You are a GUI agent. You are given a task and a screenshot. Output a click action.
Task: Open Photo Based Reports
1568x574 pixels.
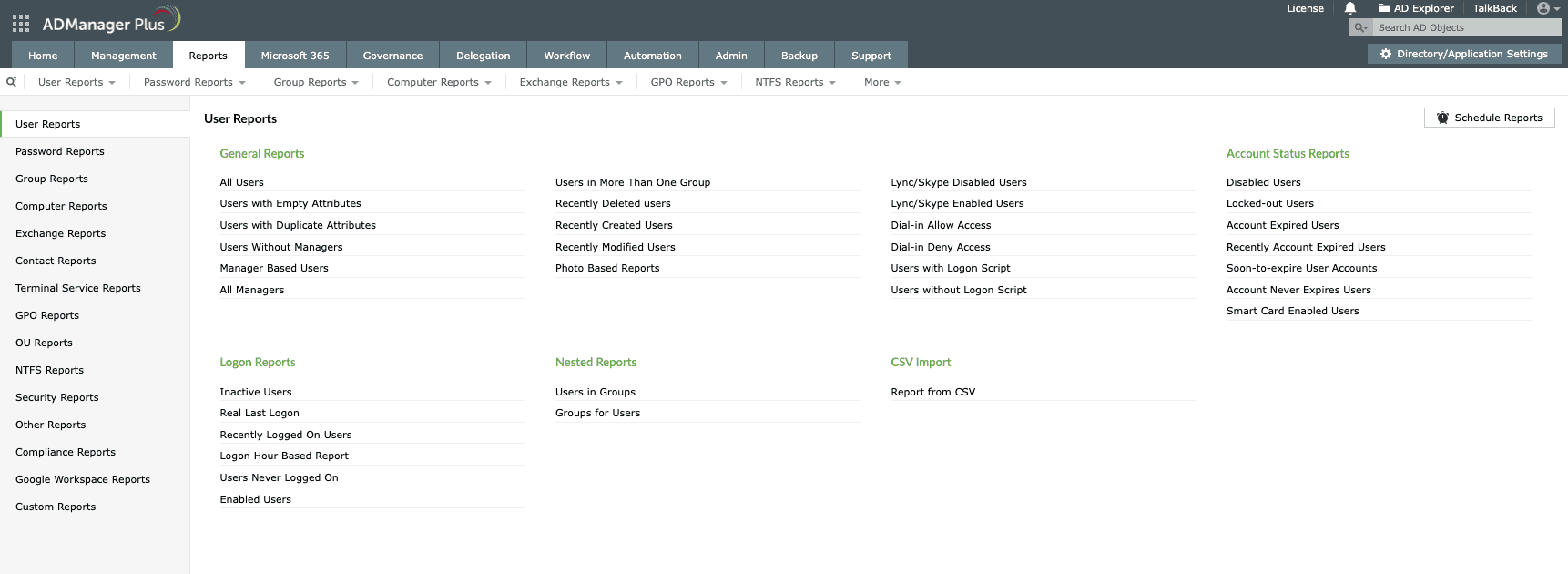(x=607, y=268)
